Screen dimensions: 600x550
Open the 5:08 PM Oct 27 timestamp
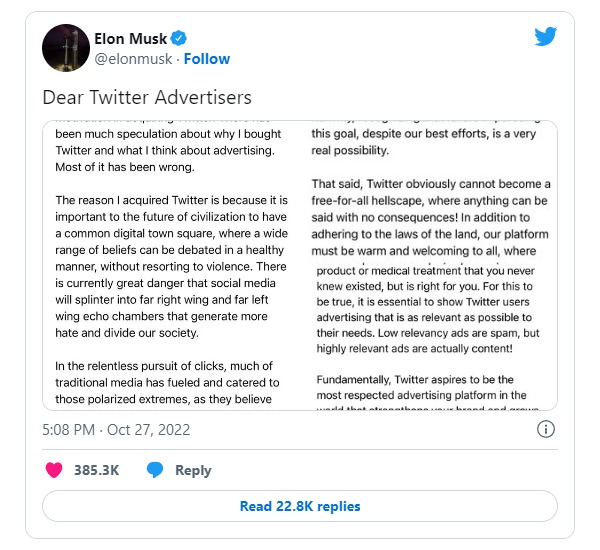(116, 430)
